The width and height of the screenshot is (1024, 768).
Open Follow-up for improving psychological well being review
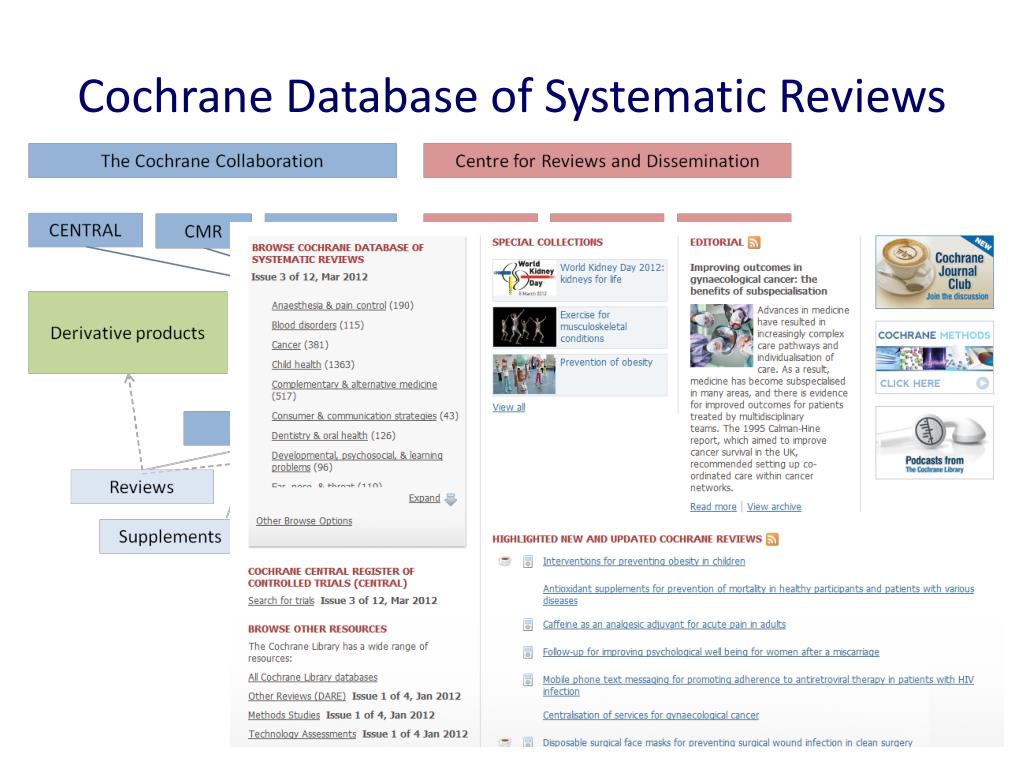(x=711, y=652)
